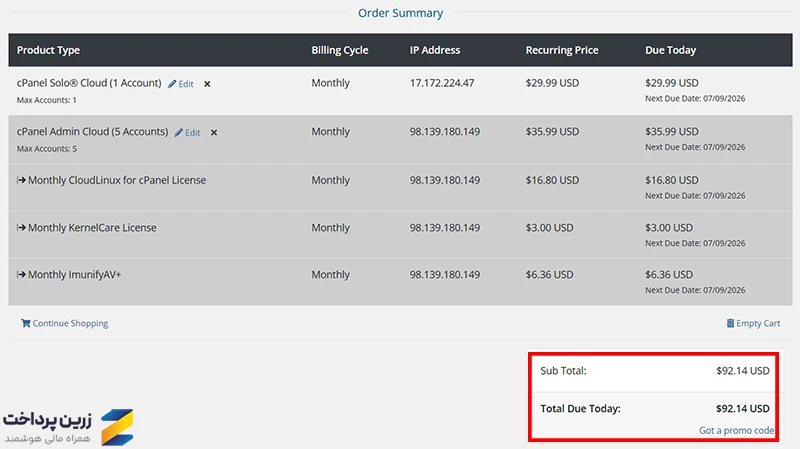
Task: Select the cPanel Admin Cloud (5 Accounts) name
Action: 92,132
